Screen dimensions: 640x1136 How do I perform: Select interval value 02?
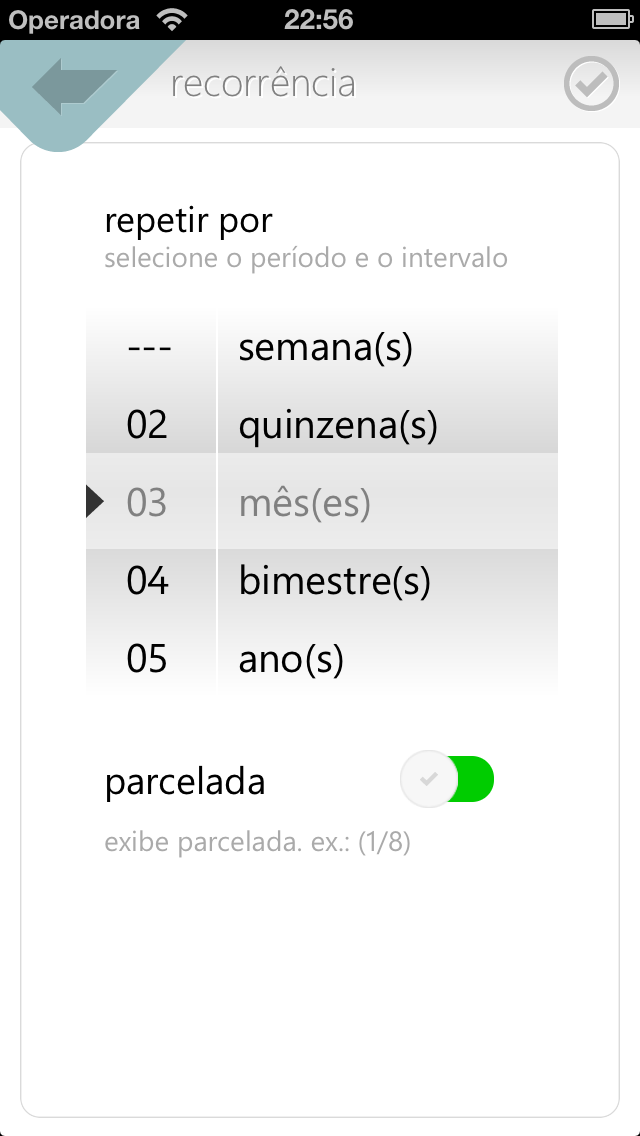[x=147, y=425]
